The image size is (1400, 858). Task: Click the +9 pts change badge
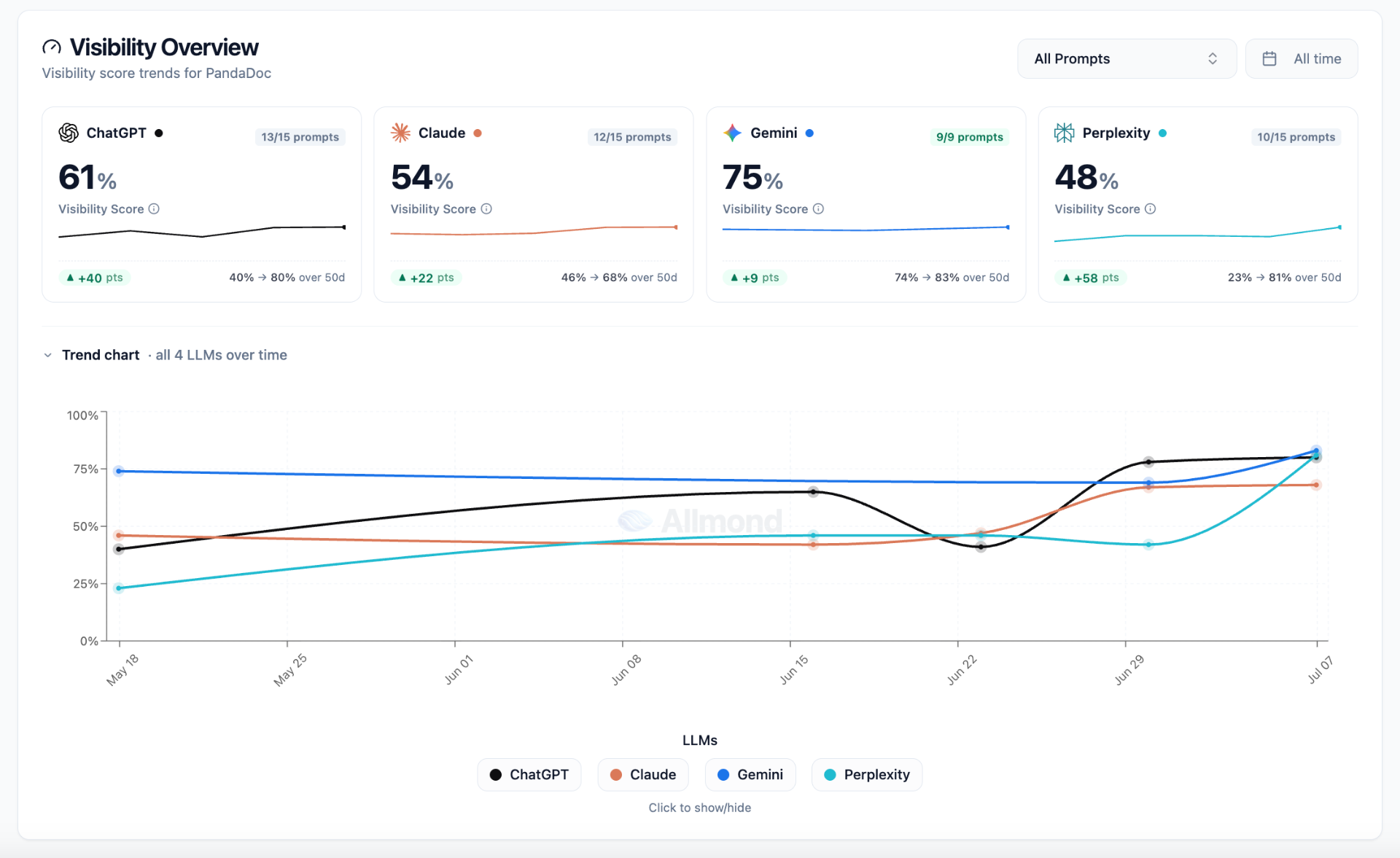[x=755, y=278]
